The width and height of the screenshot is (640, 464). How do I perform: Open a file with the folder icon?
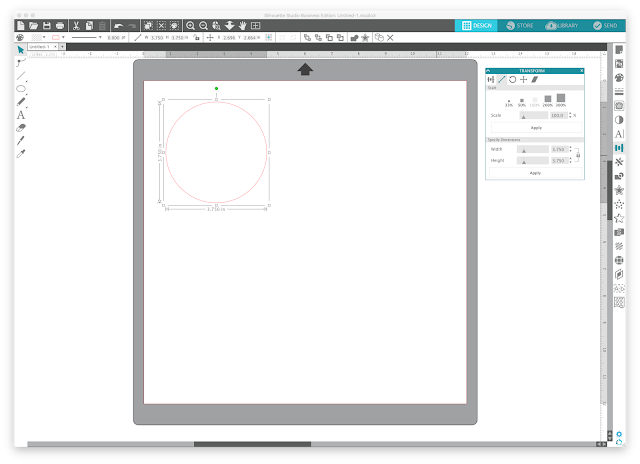(33, 26)
